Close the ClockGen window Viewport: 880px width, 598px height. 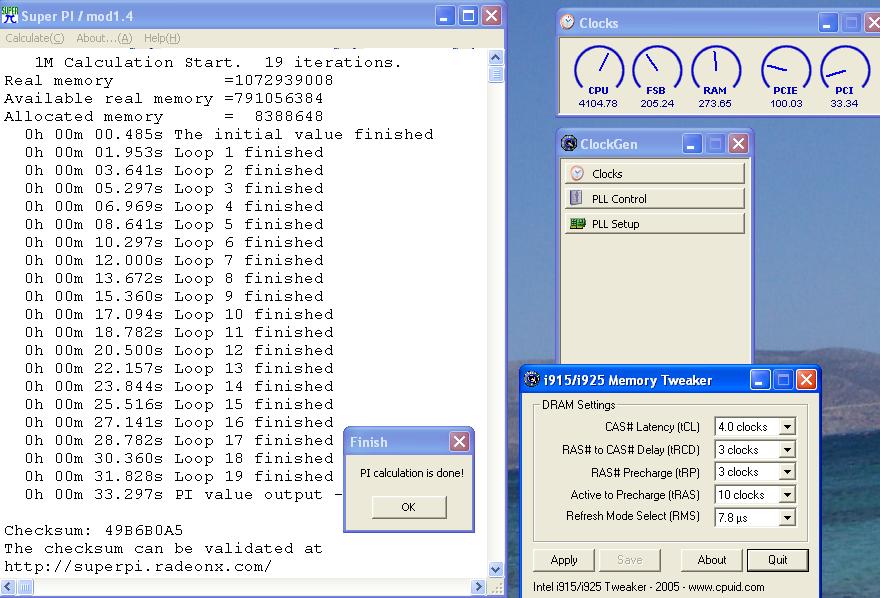tap(739, 144)
